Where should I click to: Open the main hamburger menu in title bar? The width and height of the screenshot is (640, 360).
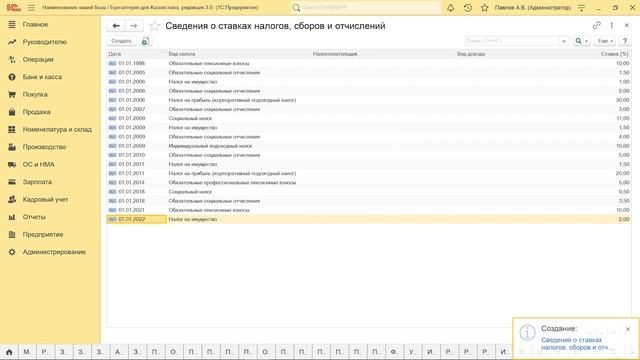[31, 8]
